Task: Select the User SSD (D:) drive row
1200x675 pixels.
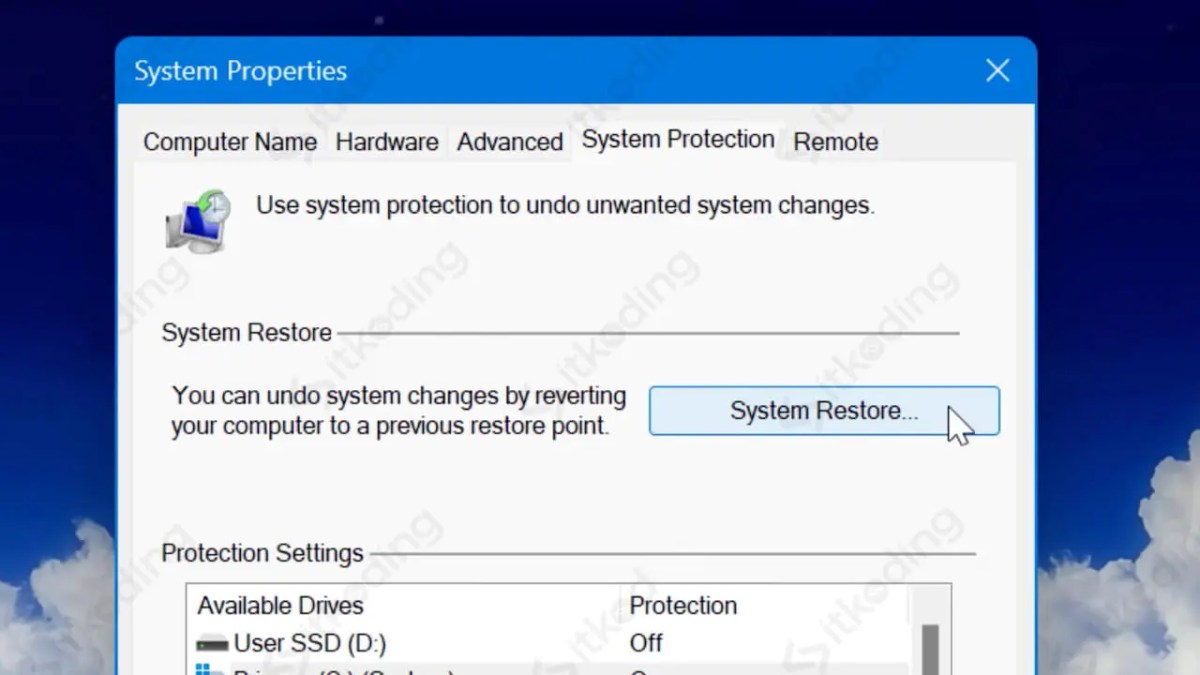Action: 400,643
